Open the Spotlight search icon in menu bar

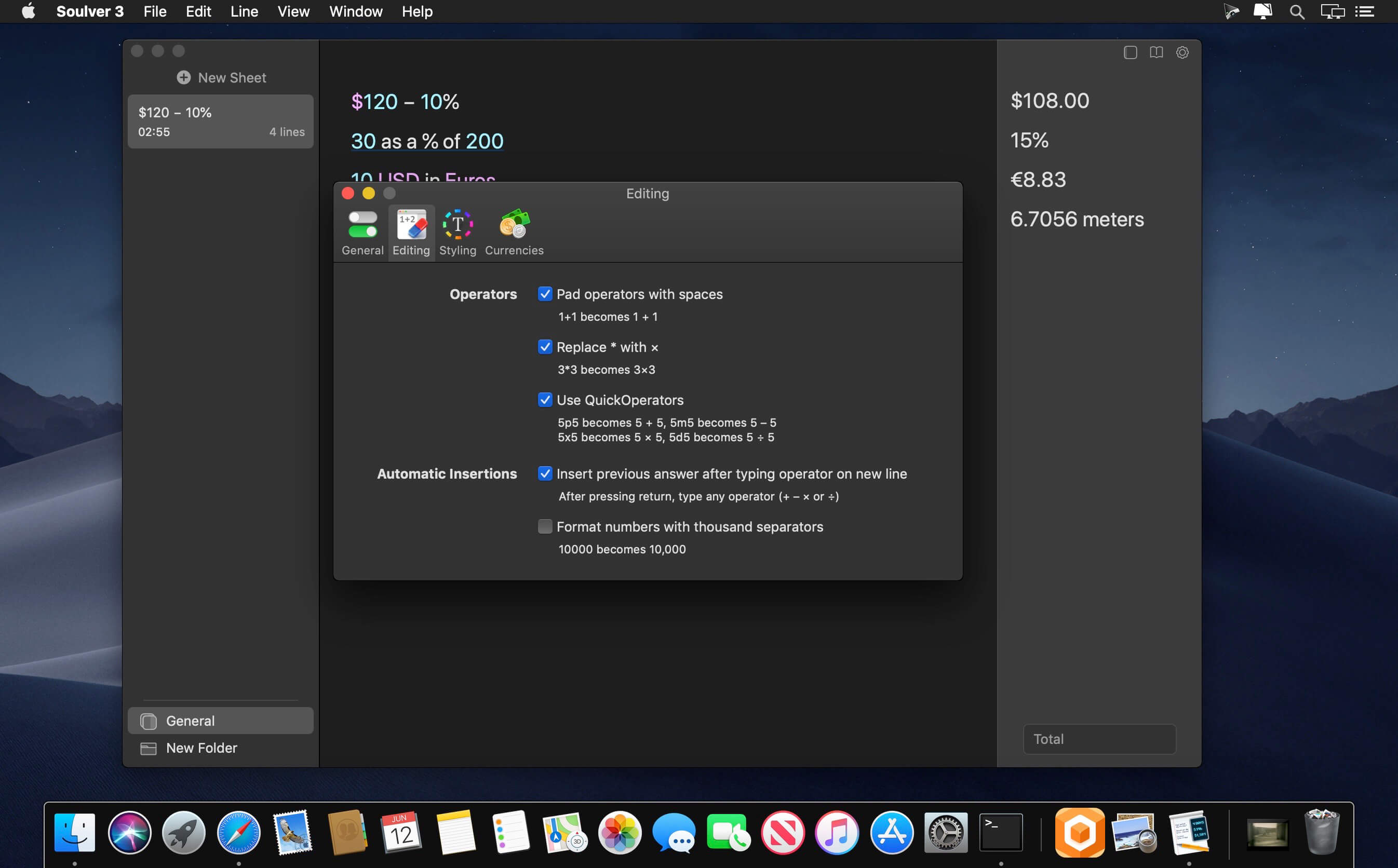click(x=1296, y=11)
